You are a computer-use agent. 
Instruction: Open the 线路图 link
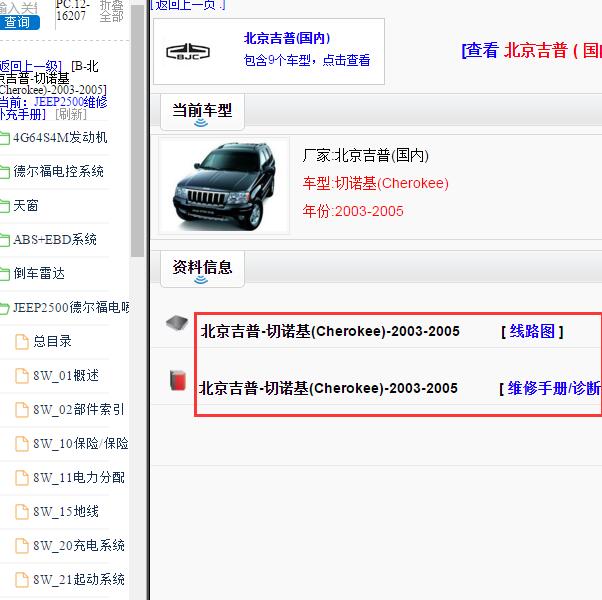532,331
